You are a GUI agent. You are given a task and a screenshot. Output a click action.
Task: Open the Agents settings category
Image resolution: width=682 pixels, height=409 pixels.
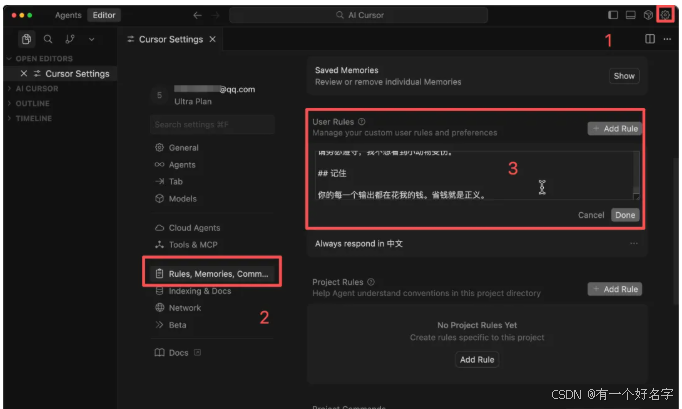tap(182, 165)
